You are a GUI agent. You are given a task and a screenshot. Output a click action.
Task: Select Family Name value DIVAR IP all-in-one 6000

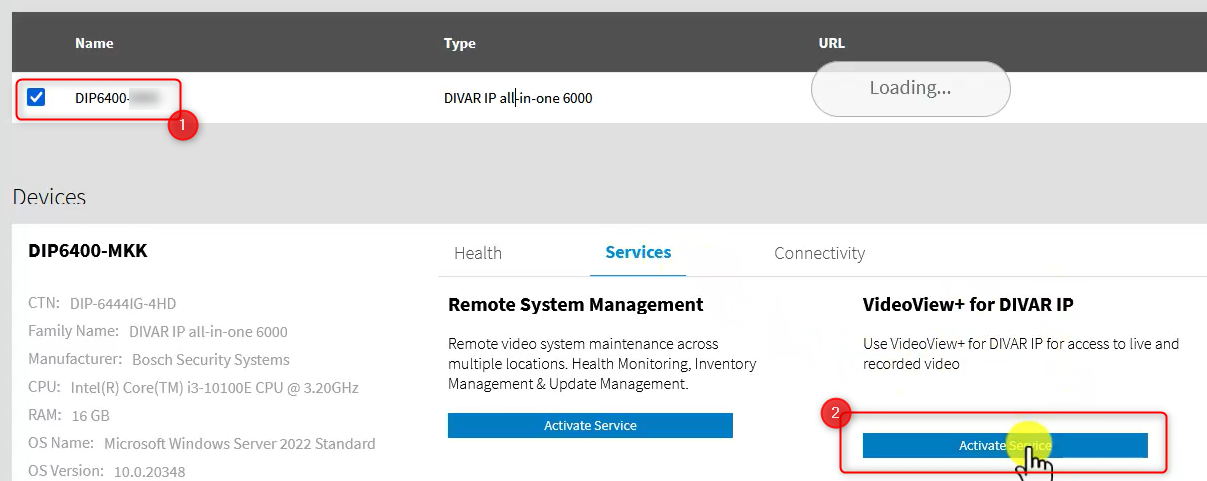208,331
